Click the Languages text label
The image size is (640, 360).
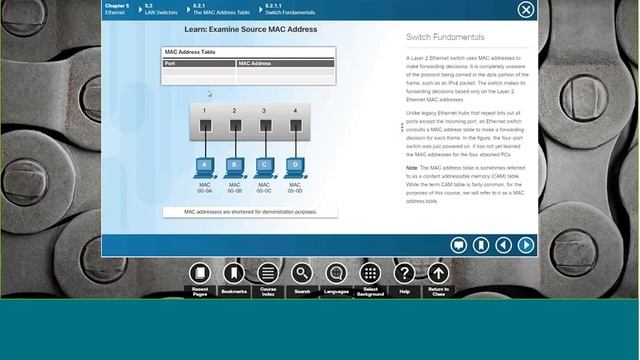tap(336, 291)
